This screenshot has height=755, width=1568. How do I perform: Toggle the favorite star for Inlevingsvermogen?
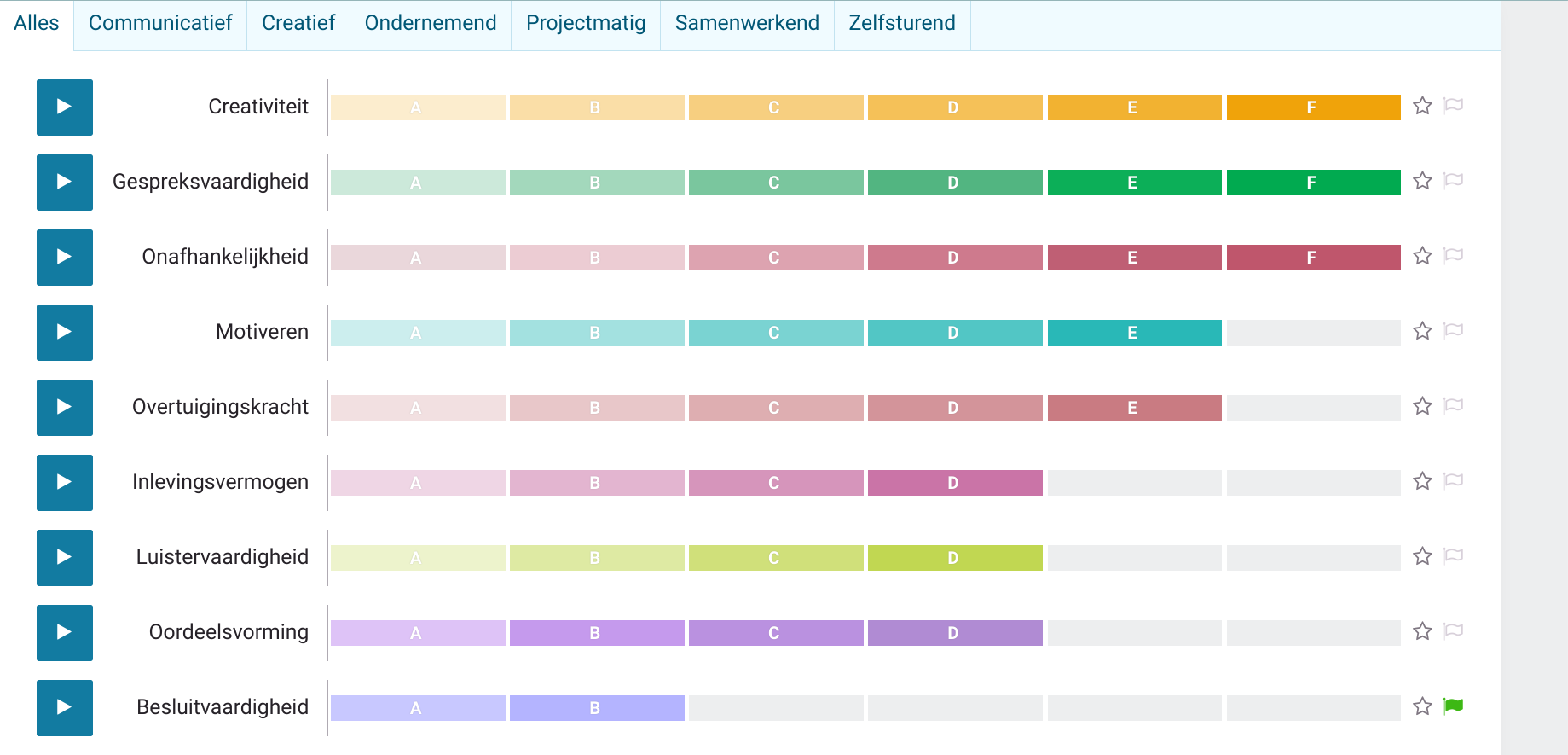pos(1422,481)
